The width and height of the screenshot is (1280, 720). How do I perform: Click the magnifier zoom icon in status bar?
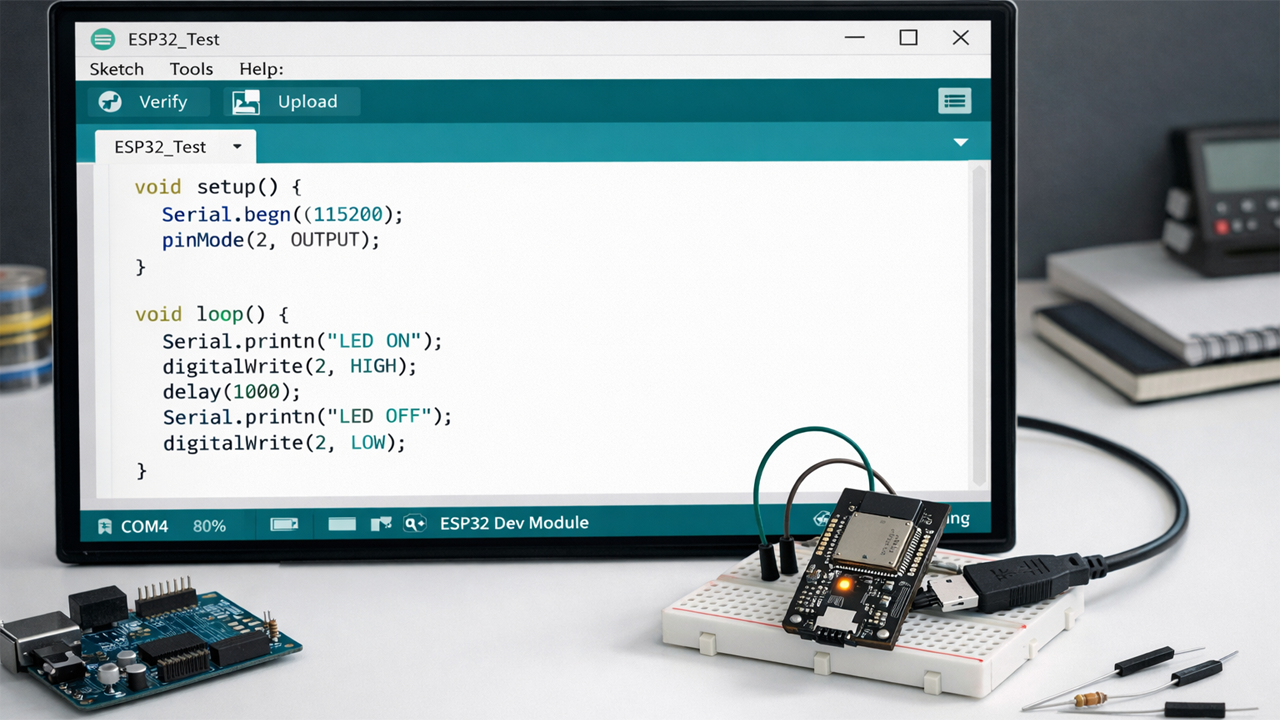pos(414,524)
